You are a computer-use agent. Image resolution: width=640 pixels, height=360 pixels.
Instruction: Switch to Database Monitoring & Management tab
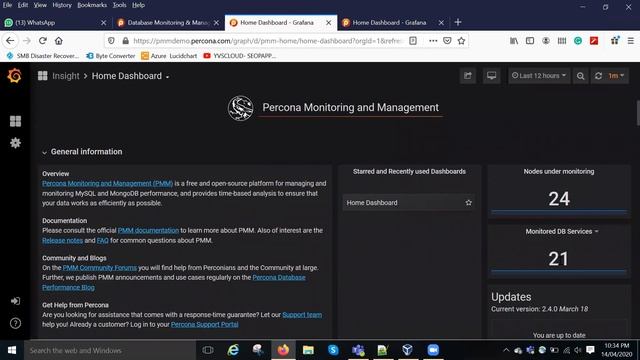[168, 23]
